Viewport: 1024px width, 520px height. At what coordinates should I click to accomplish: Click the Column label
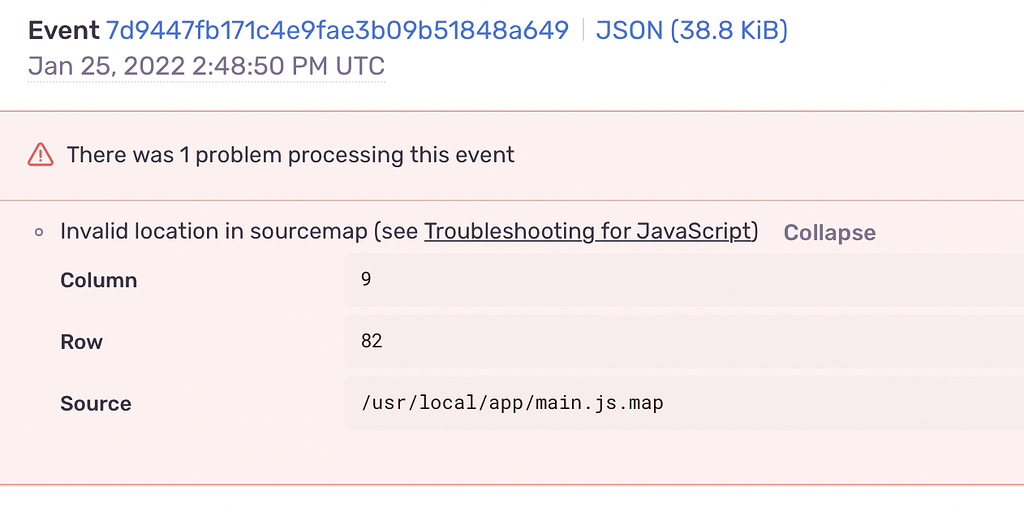(99, 280)
